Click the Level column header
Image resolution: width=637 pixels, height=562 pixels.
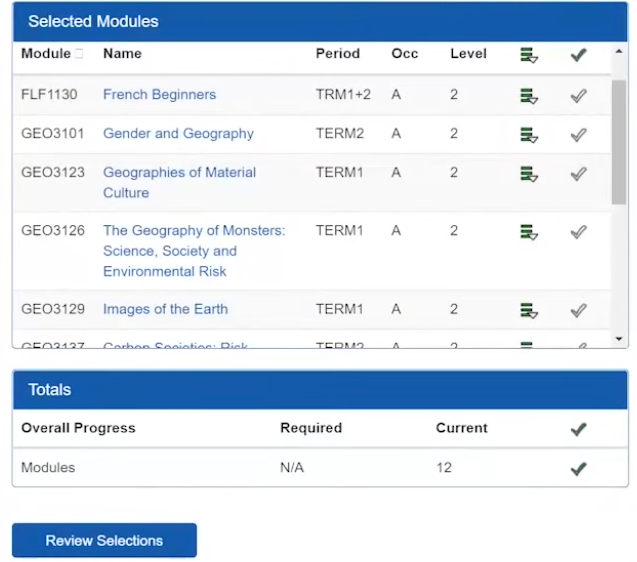[x=468, y=53]
